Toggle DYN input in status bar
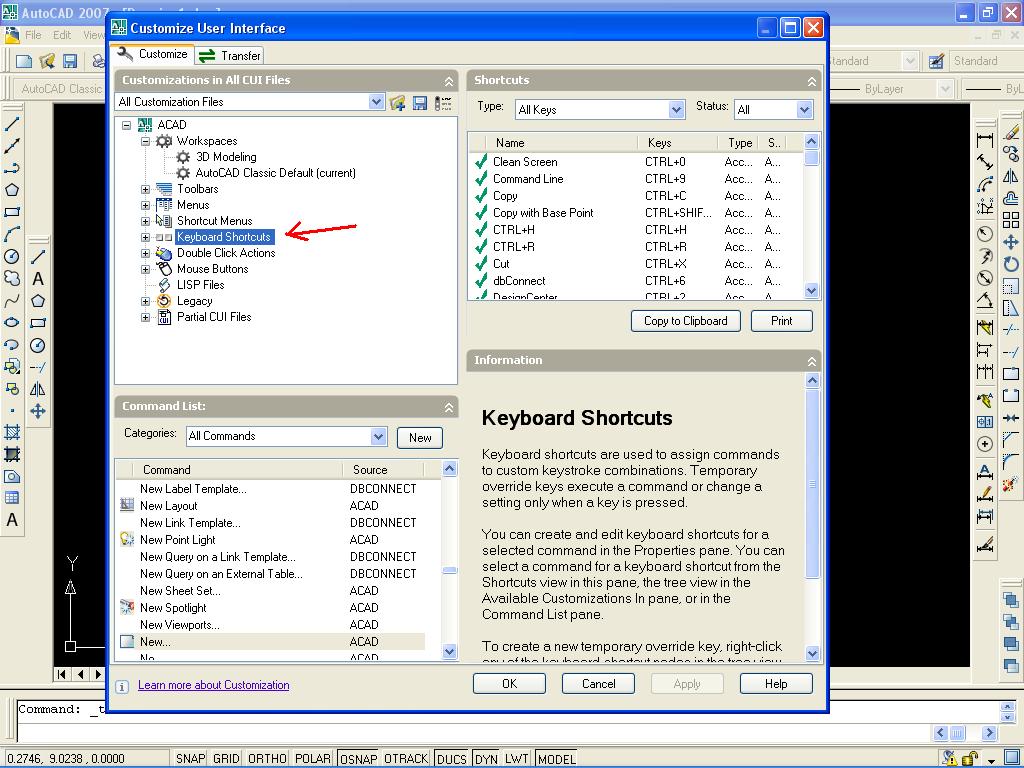 [x=486, y=758]
